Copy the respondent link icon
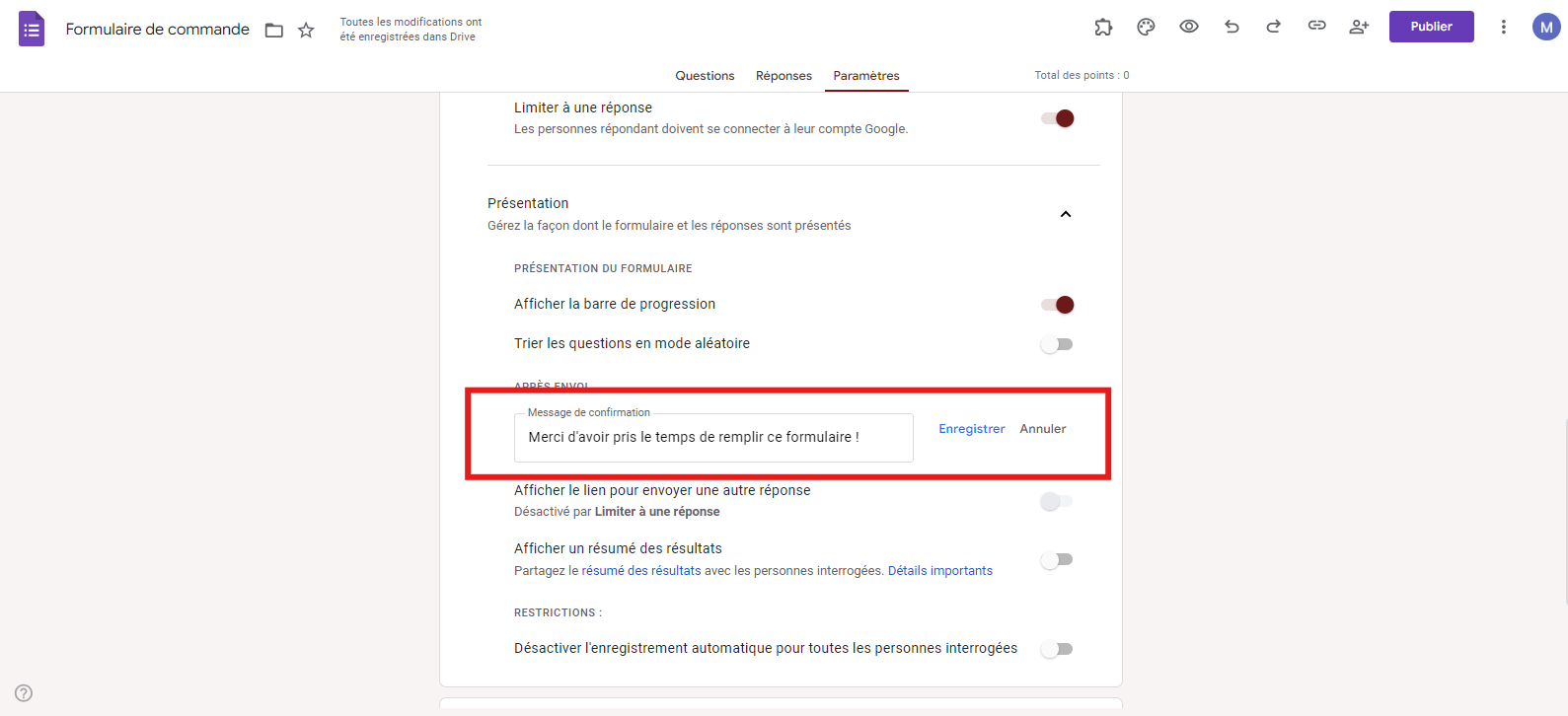 pyautogui.click(x=1316, y=27)
